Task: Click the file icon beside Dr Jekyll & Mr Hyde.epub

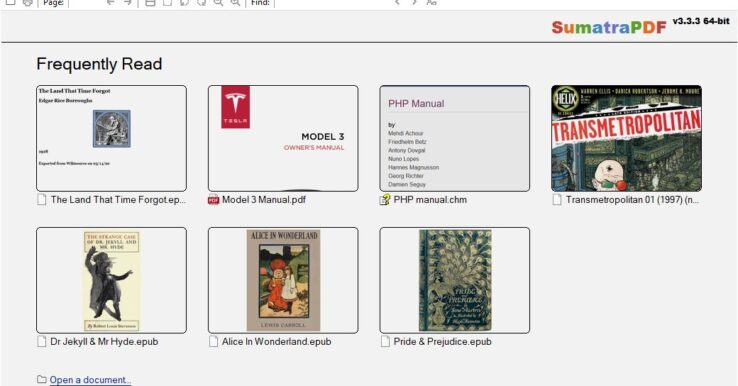Action: [x=42, y=342]
